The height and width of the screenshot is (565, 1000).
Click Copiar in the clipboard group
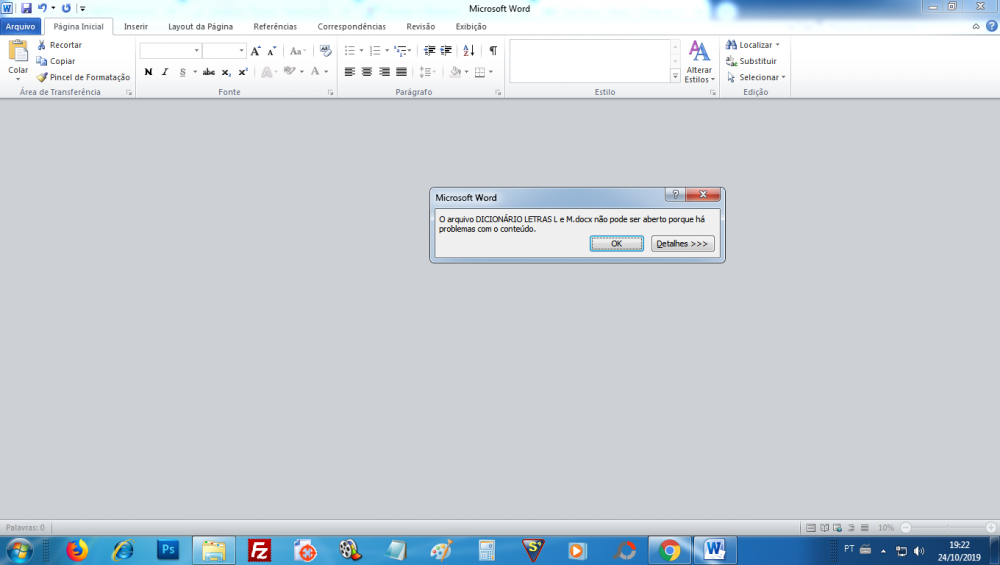click(56, 61)
